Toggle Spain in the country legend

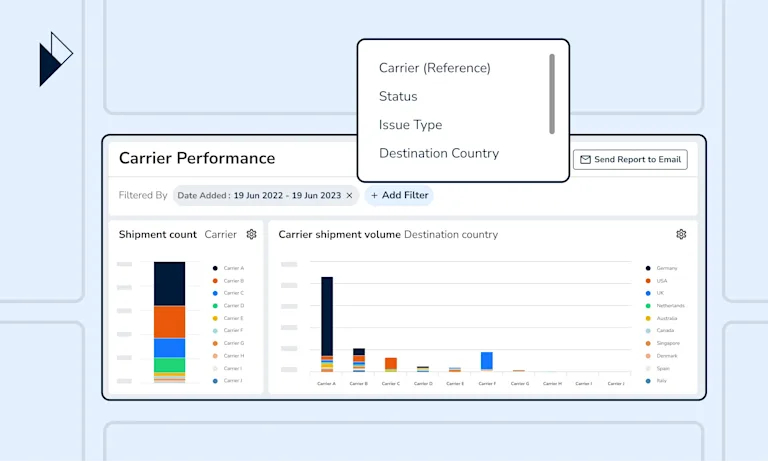pos(657,368)
